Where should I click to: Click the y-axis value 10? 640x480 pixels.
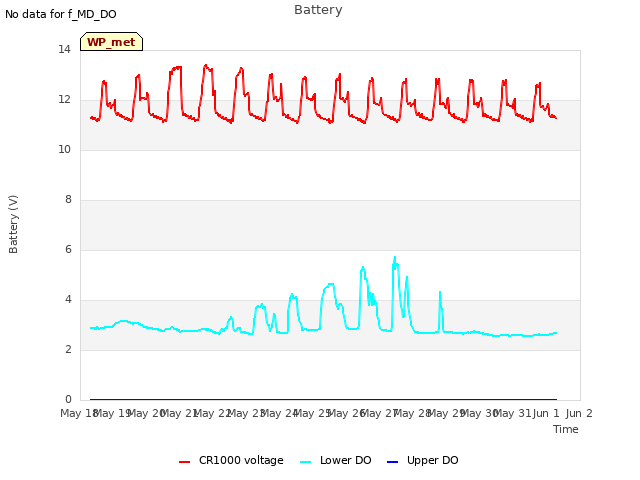pos(64,149)
